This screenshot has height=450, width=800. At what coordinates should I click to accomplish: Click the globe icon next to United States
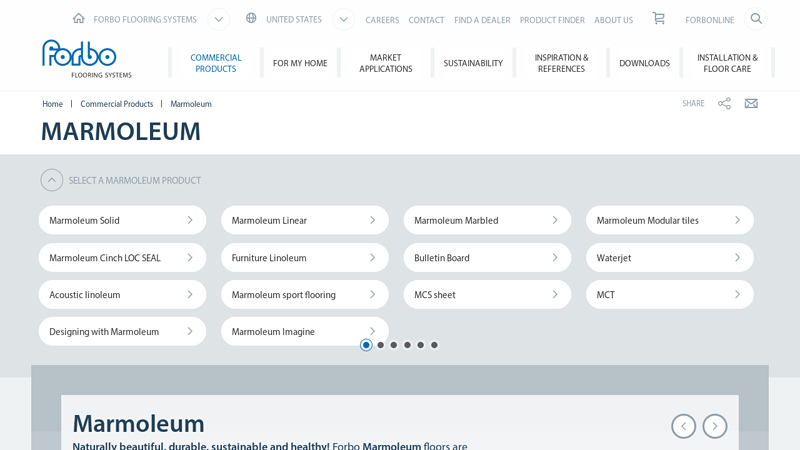pos(251,18)
